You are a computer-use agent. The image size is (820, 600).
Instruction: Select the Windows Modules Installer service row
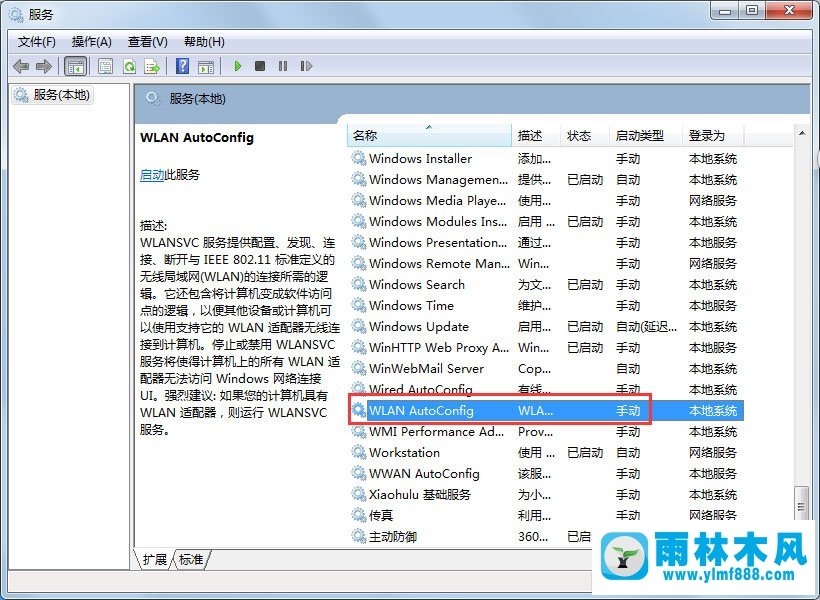pos(545,221)
